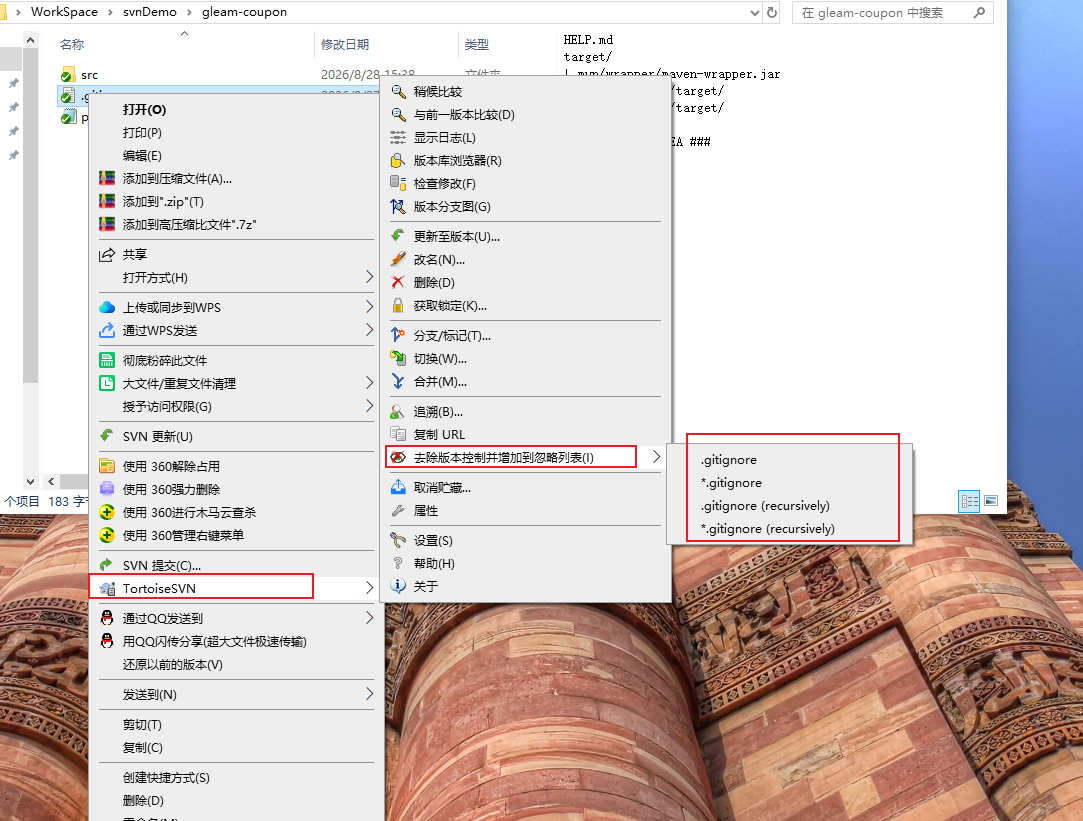The height and width of the screenshot is (821, 1083).
Task: Expand the 授予访问权限(G) submenu arrow
Action: tap(369, 406)
